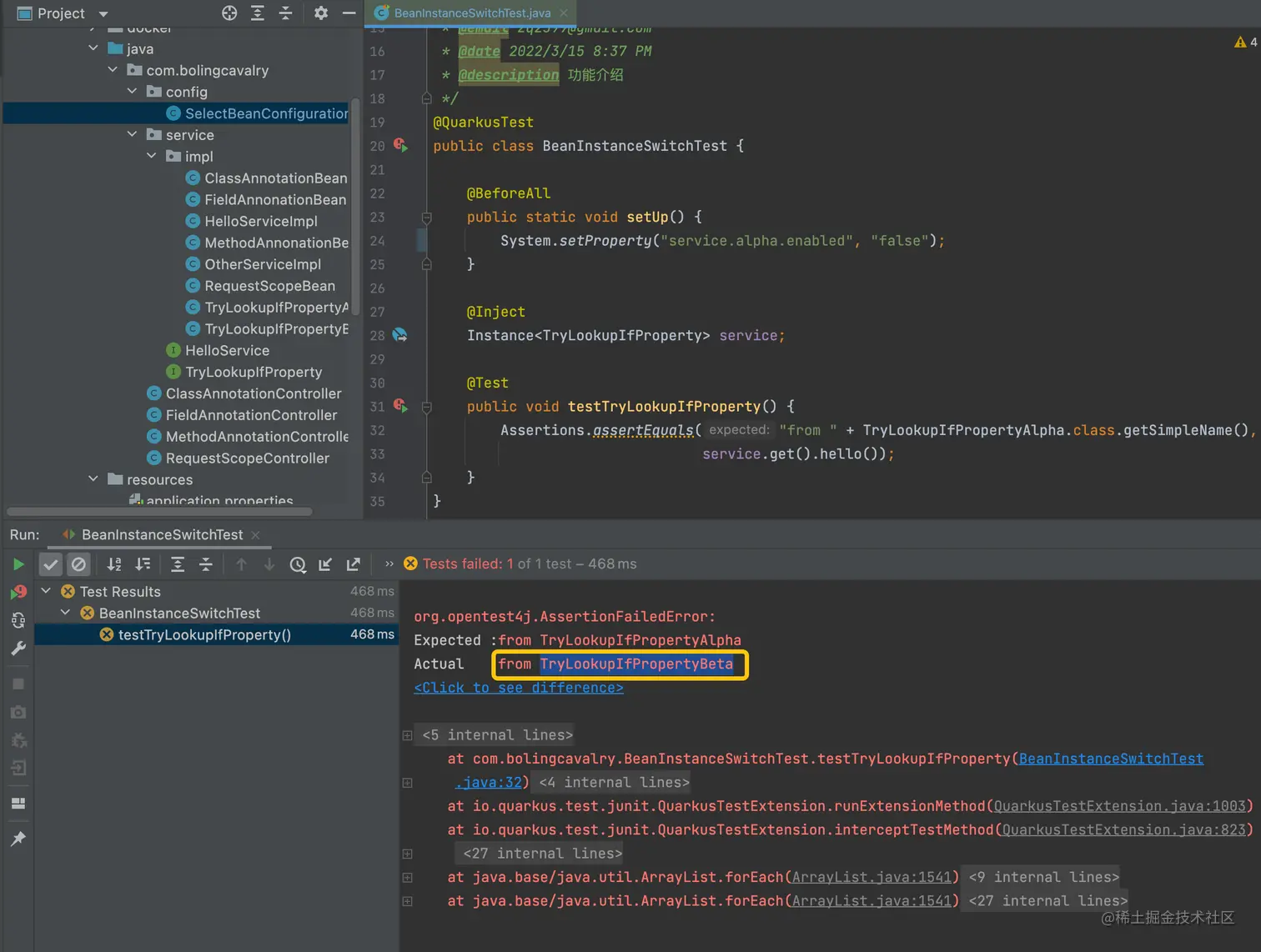Click the Project tree horizontal scrollbar

coord(159,512)
